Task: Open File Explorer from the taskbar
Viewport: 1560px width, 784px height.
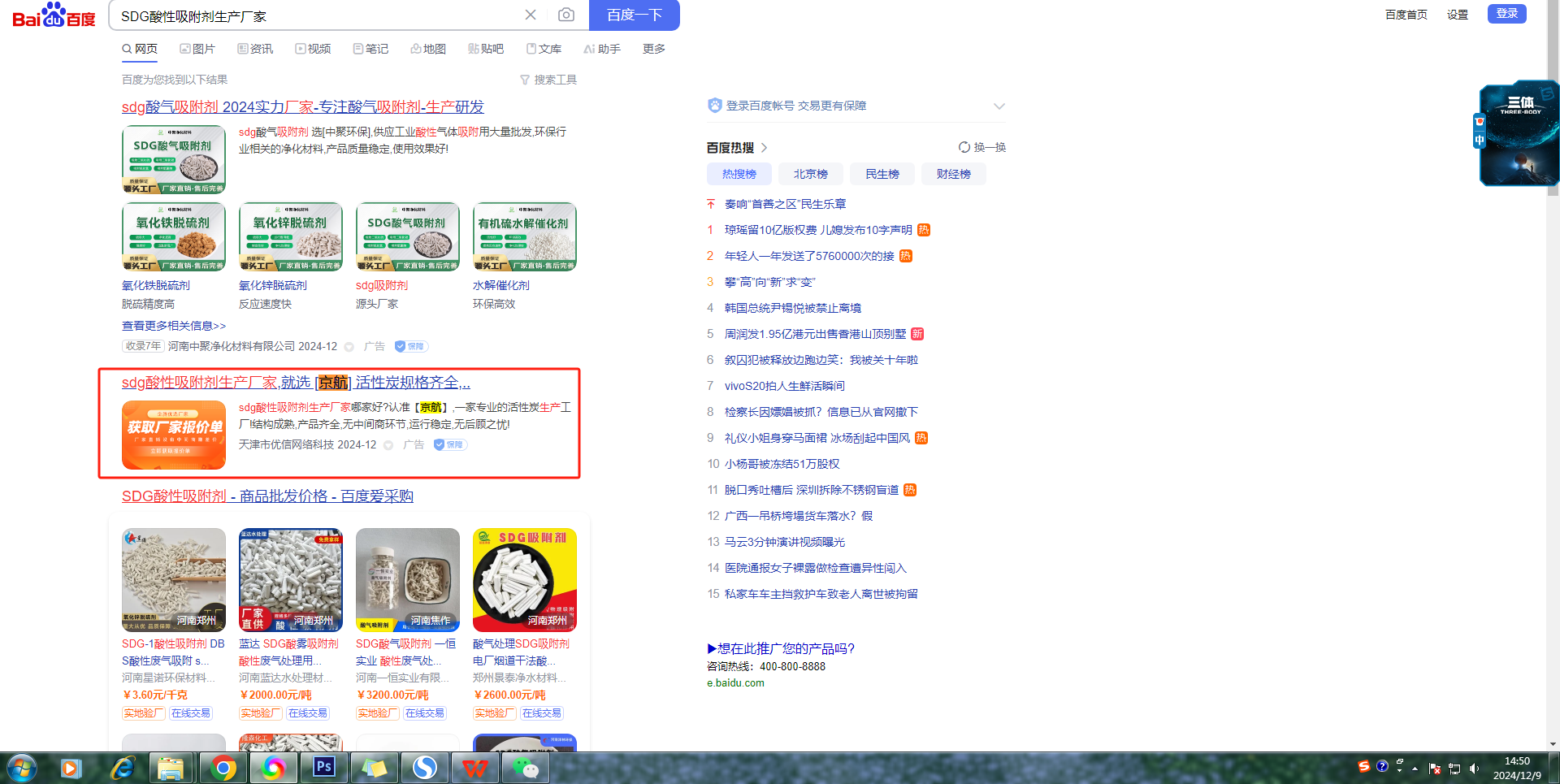Action: tap(171, 768)
